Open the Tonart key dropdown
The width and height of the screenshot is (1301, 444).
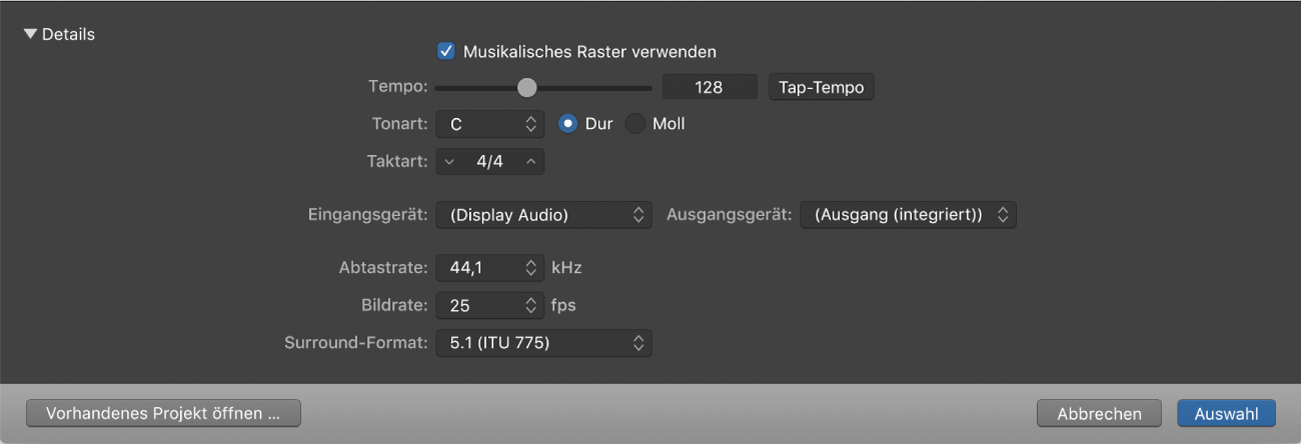(x=490, y=124)
